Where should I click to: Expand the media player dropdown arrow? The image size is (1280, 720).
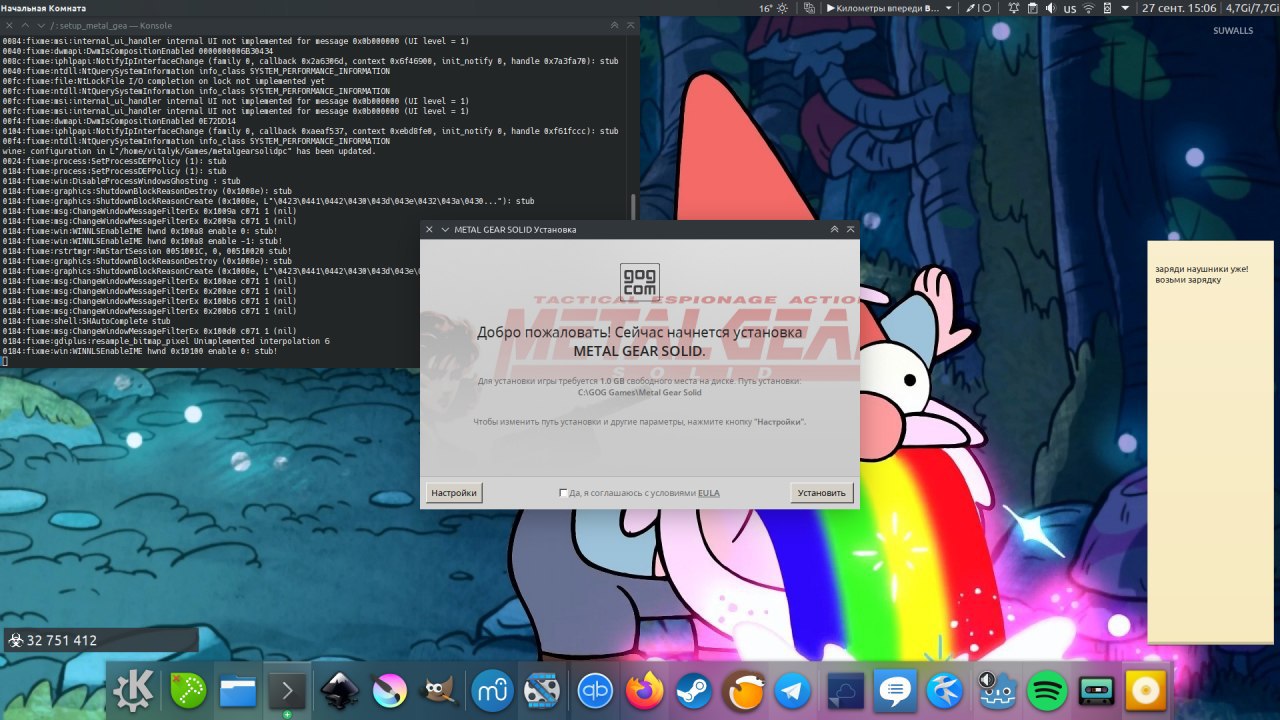(948, 8)
